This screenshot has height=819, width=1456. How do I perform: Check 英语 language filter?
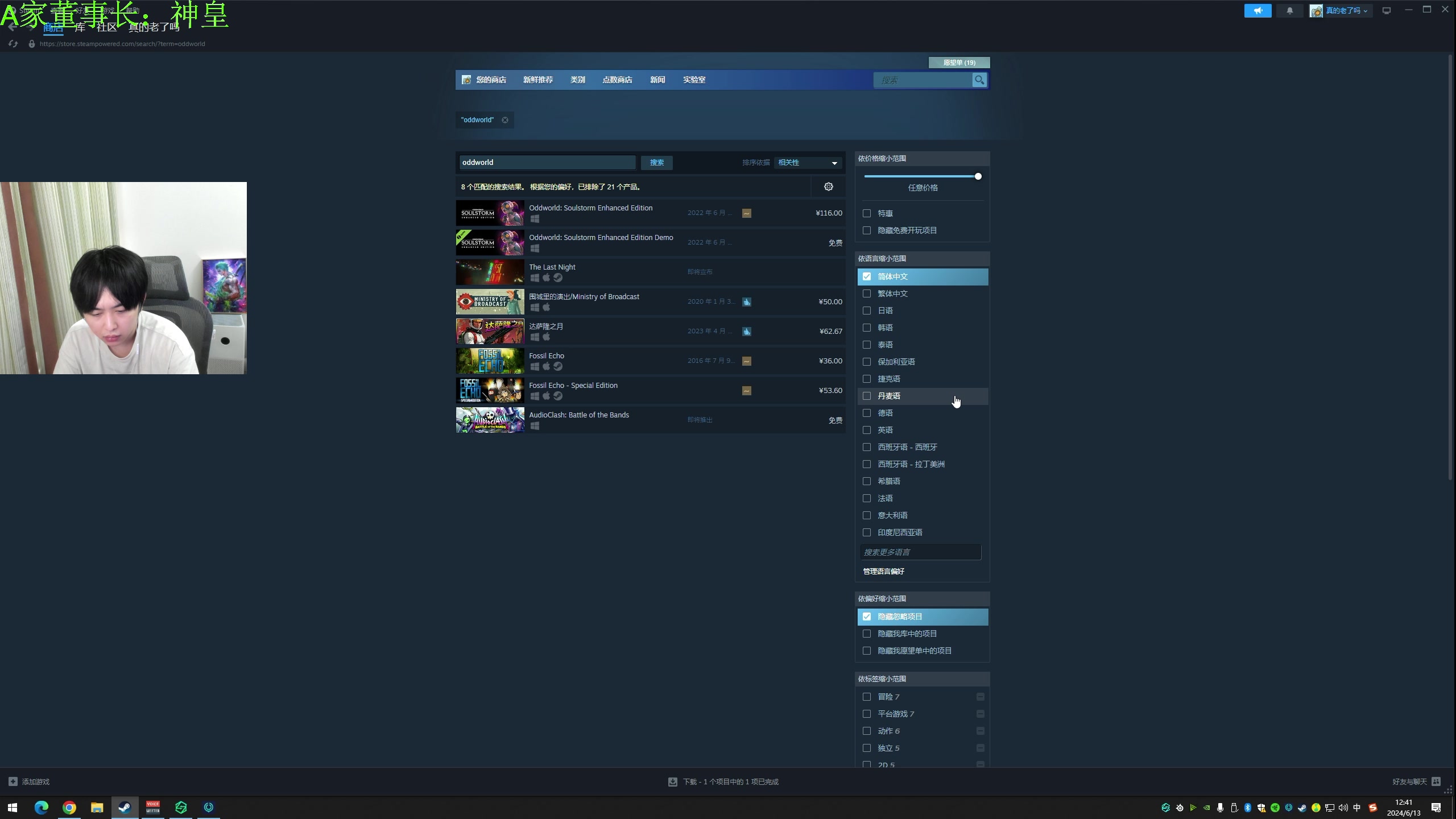tap(867, 430)
